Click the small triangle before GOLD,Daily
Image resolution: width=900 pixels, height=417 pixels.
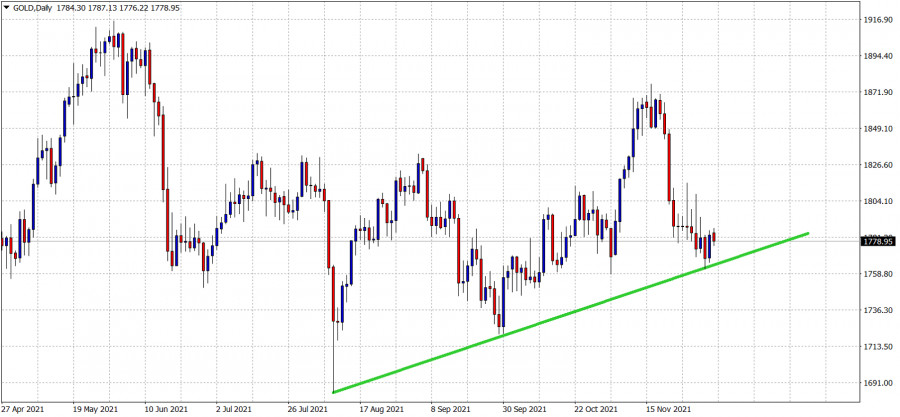coord(6,6)
